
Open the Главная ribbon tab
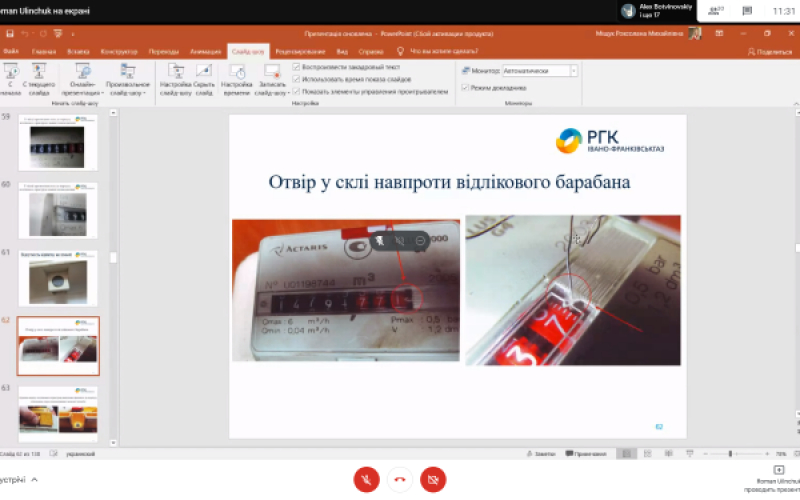(x=44, y=52)
